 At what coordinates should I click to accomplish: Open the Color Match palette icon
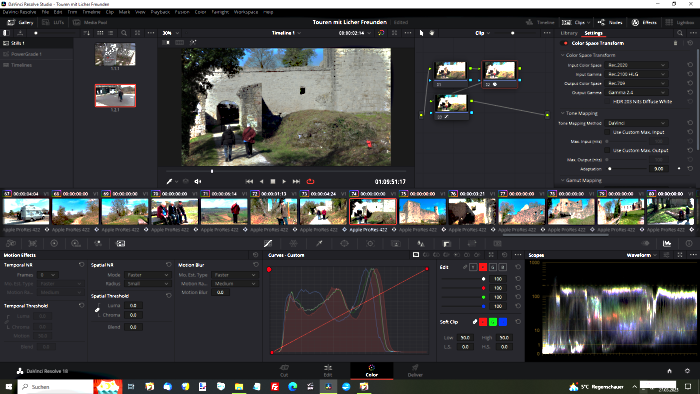[33, 244]
